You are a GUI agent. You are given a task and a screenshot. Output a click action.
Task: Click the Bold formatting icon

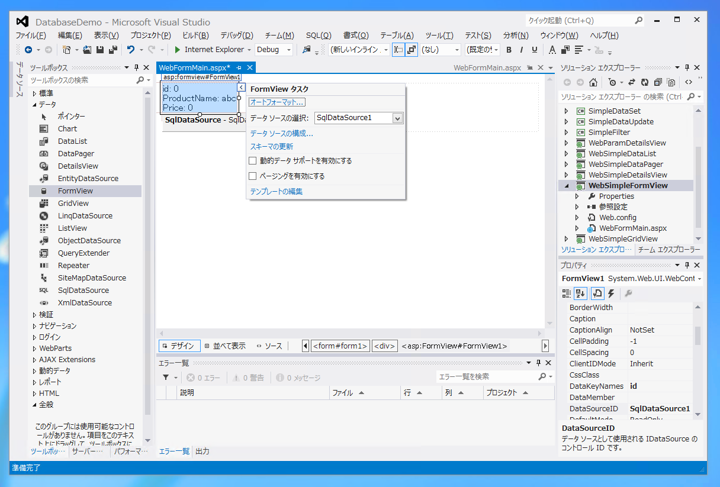509,50
